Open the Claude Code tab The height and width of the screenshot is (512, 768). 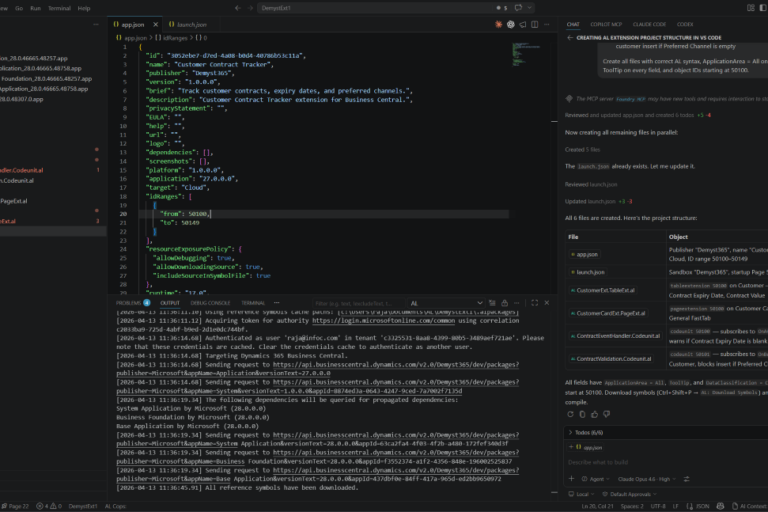[649, 24]
